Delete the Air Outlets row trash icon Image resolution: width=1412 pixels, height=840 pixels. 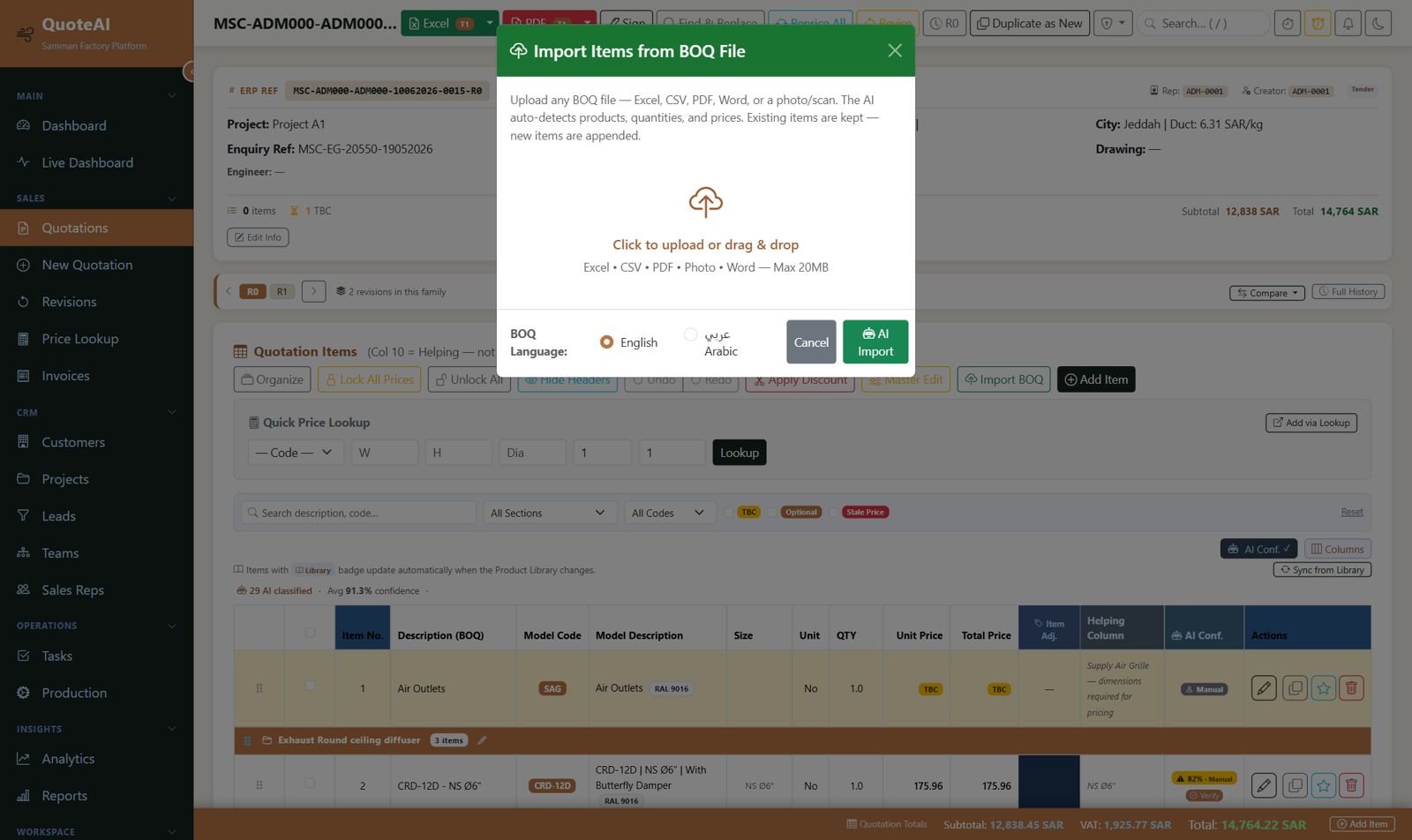1351,688
